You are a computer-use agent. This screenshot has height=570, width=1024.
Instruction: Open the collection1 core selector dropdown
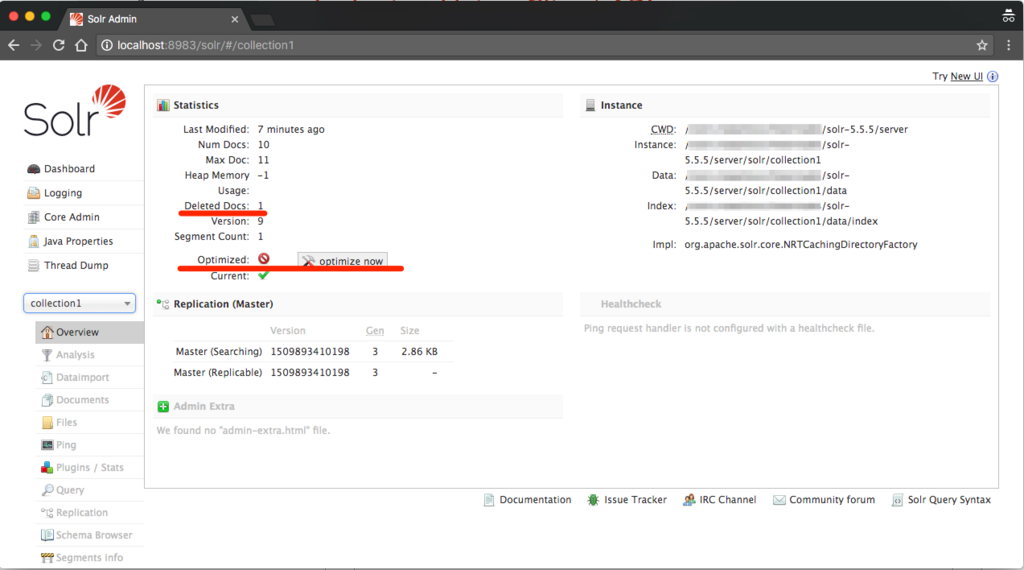(80, 303)
